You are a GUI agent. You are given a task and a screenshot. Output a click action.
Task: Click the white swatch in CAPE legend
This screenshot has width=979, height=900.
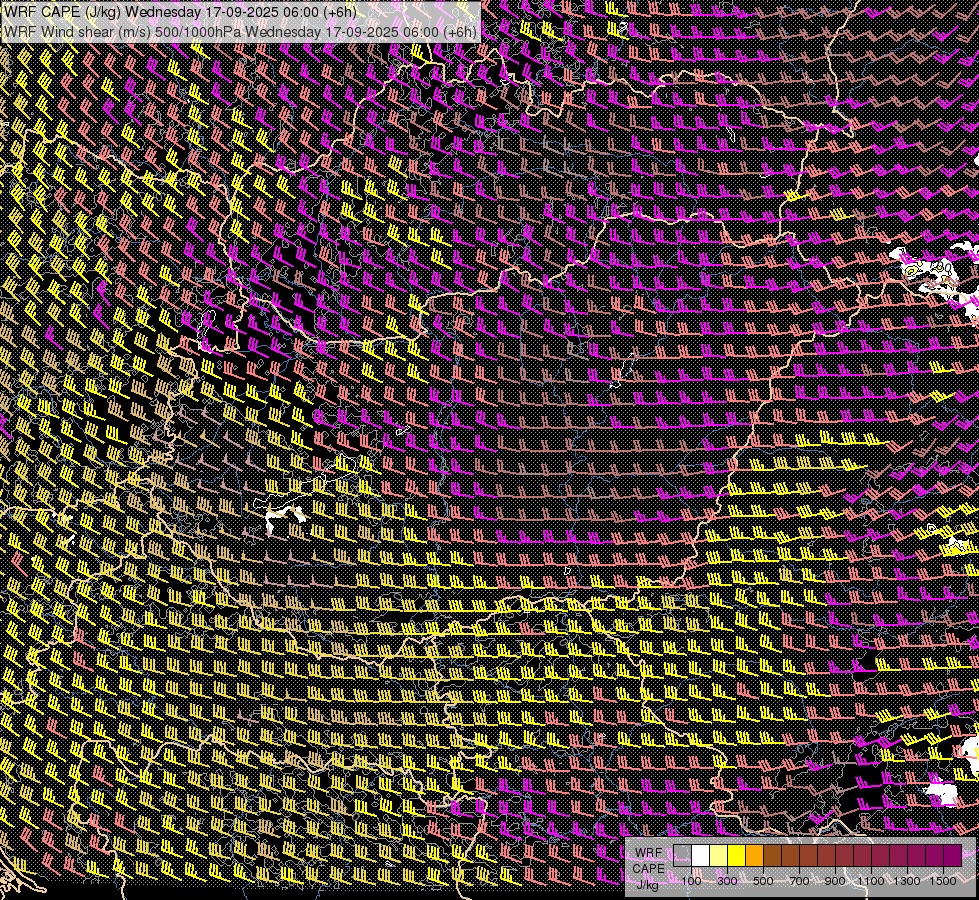700,856
